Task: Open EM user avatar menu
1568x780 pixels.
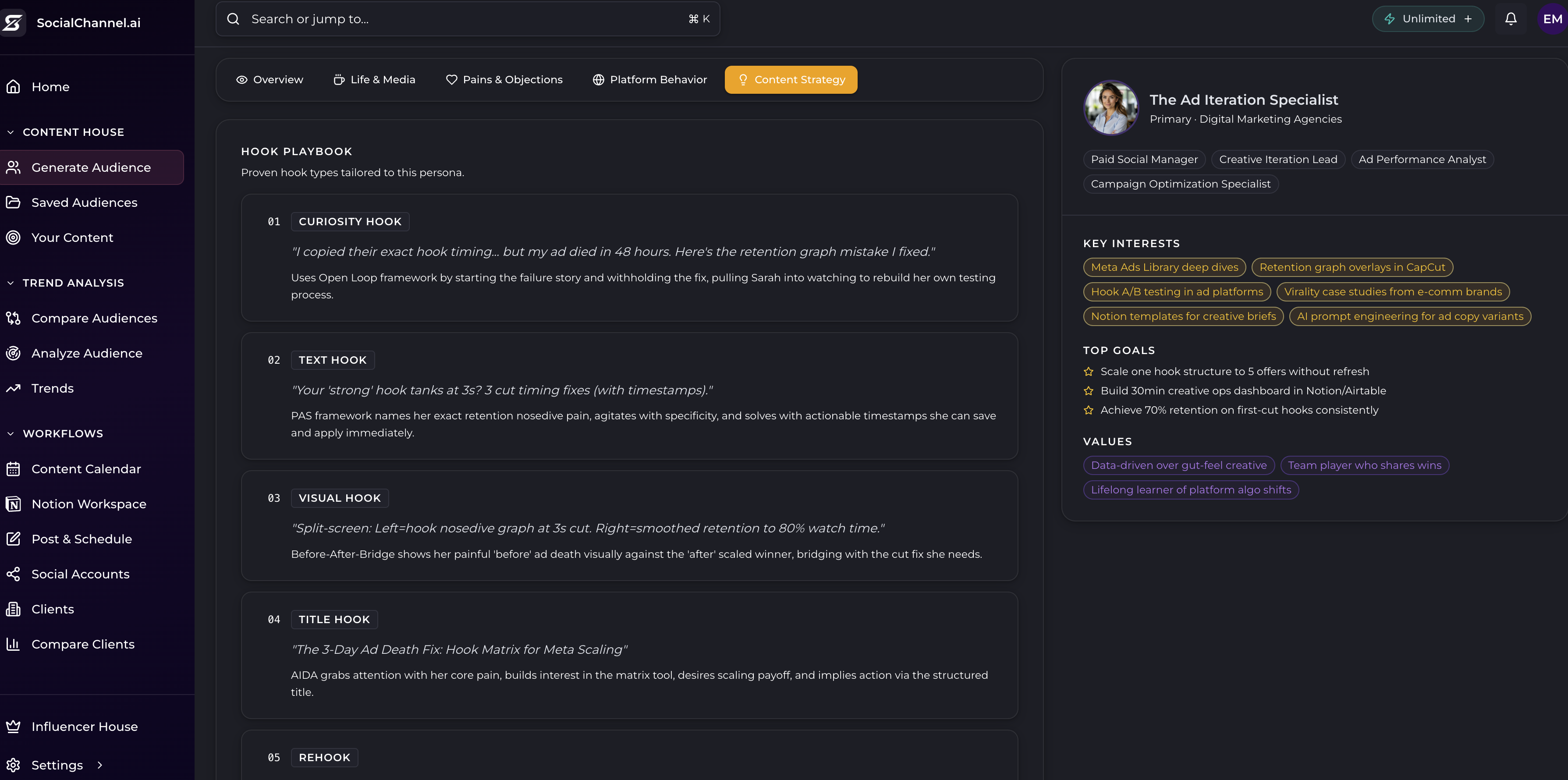Action: pyautogui.click(x=1552, y=19)
